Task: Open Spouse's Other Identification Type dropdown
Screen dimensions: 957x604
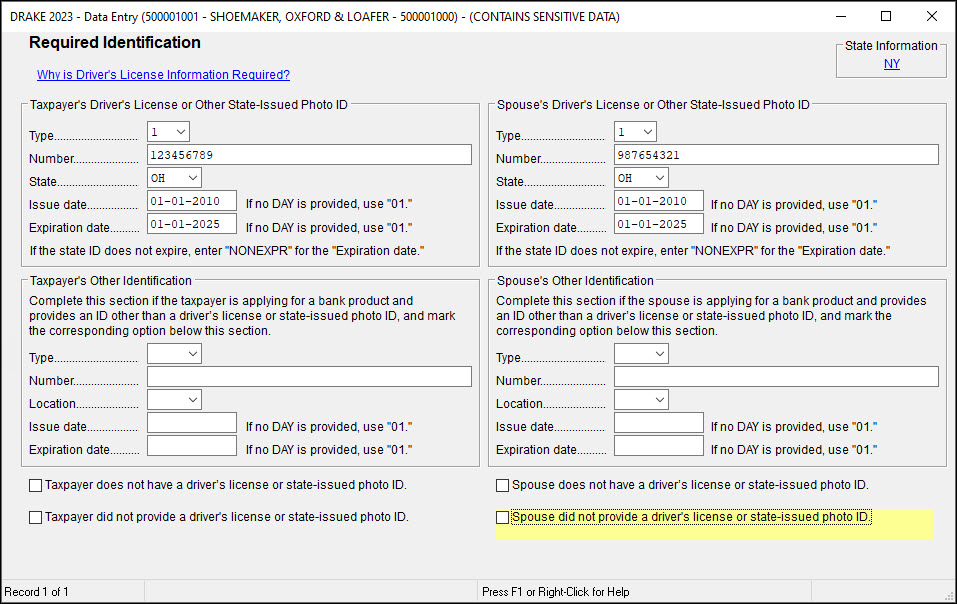Action: (x=641, y=354)
